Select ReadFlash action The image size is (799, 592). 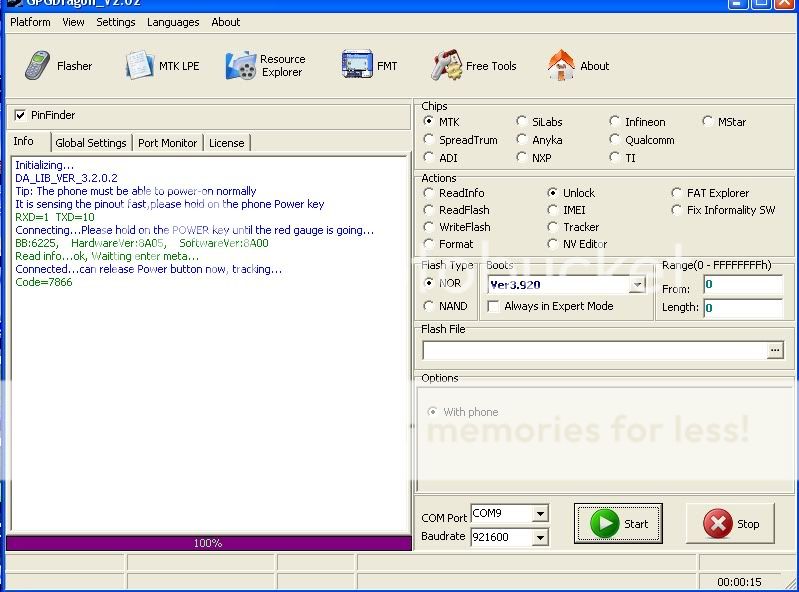(x=429, y=209)
